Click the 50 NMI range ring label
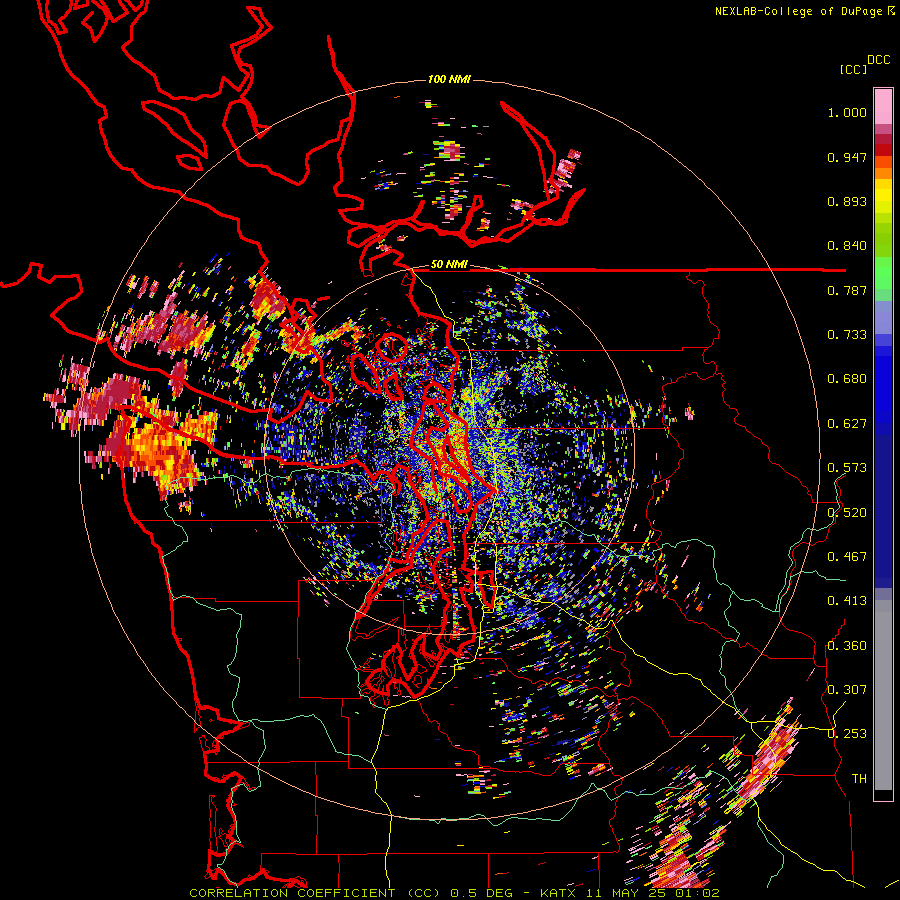 click(x=449, y=265)
